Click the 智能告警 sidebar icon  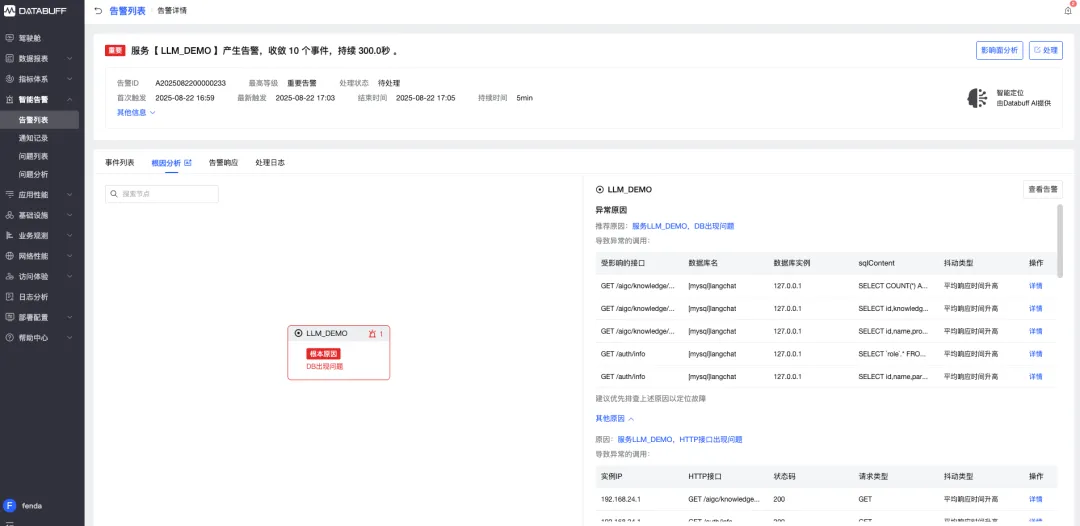[9, 99]
